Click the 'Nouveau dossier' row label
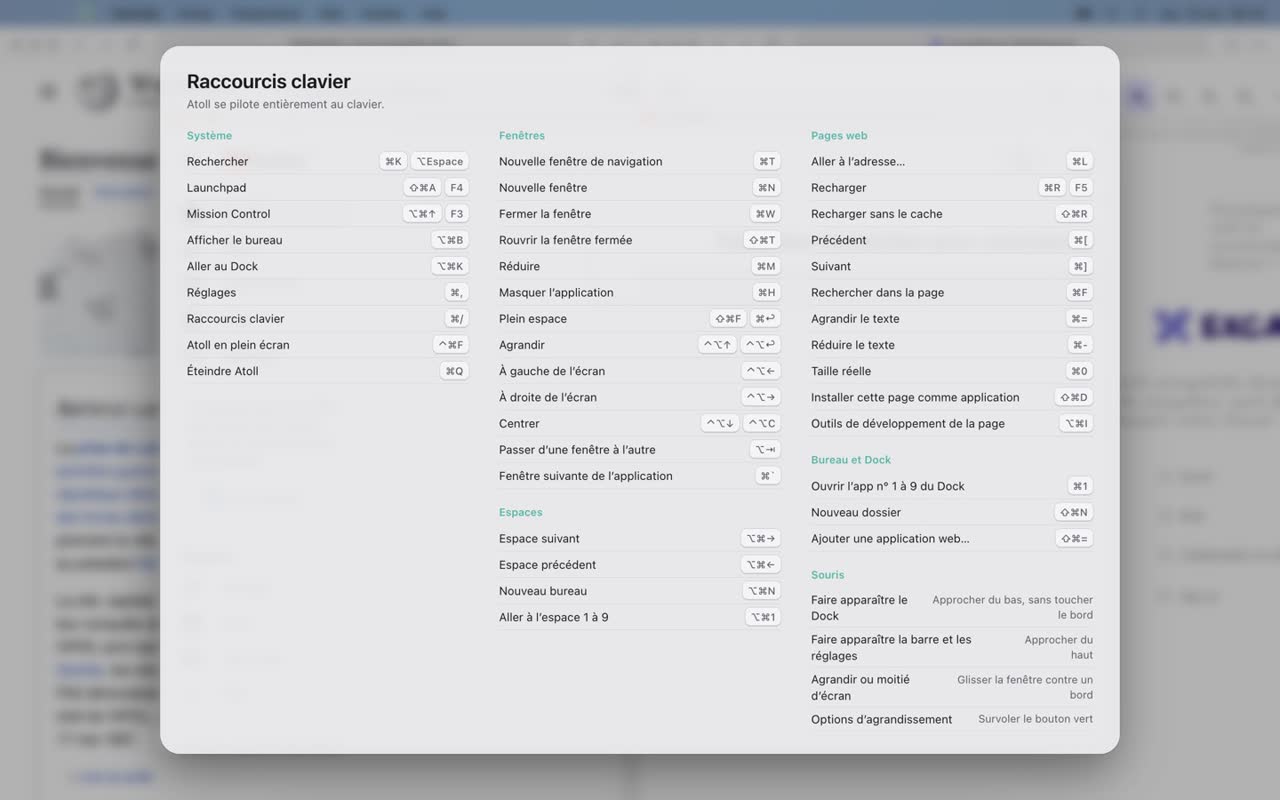Screen dimensions: 1280x800 (856, 512)
